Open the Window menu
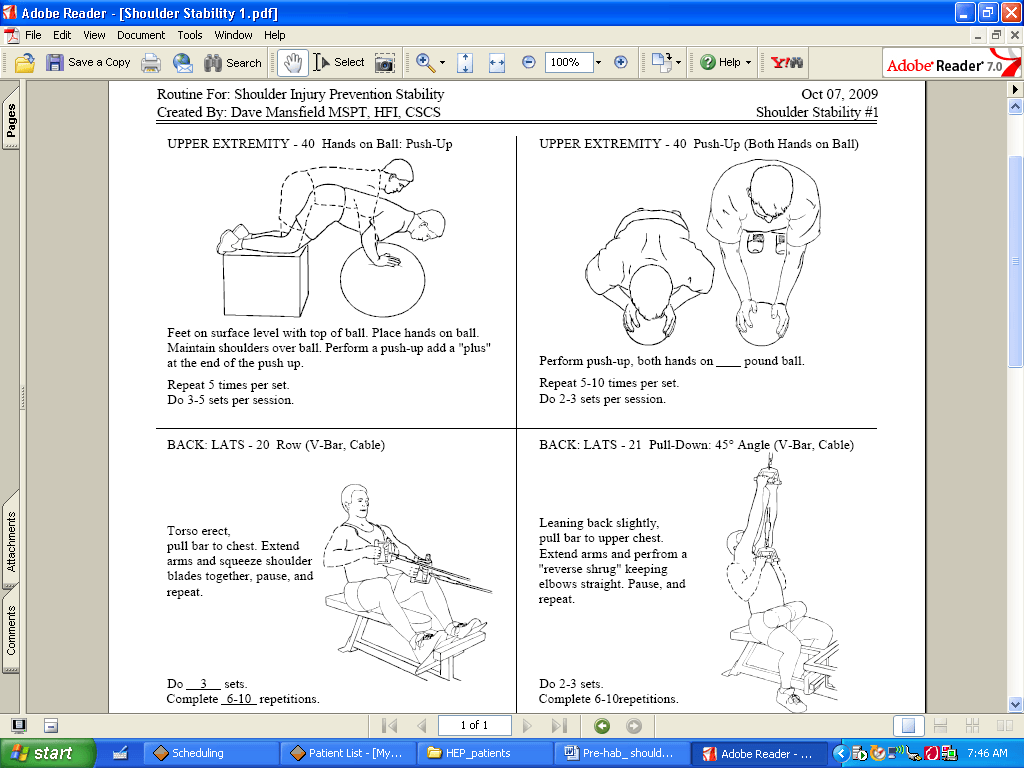Image resolution: width=1024 pixels, height=768 pixels. (x=233, y=35)
